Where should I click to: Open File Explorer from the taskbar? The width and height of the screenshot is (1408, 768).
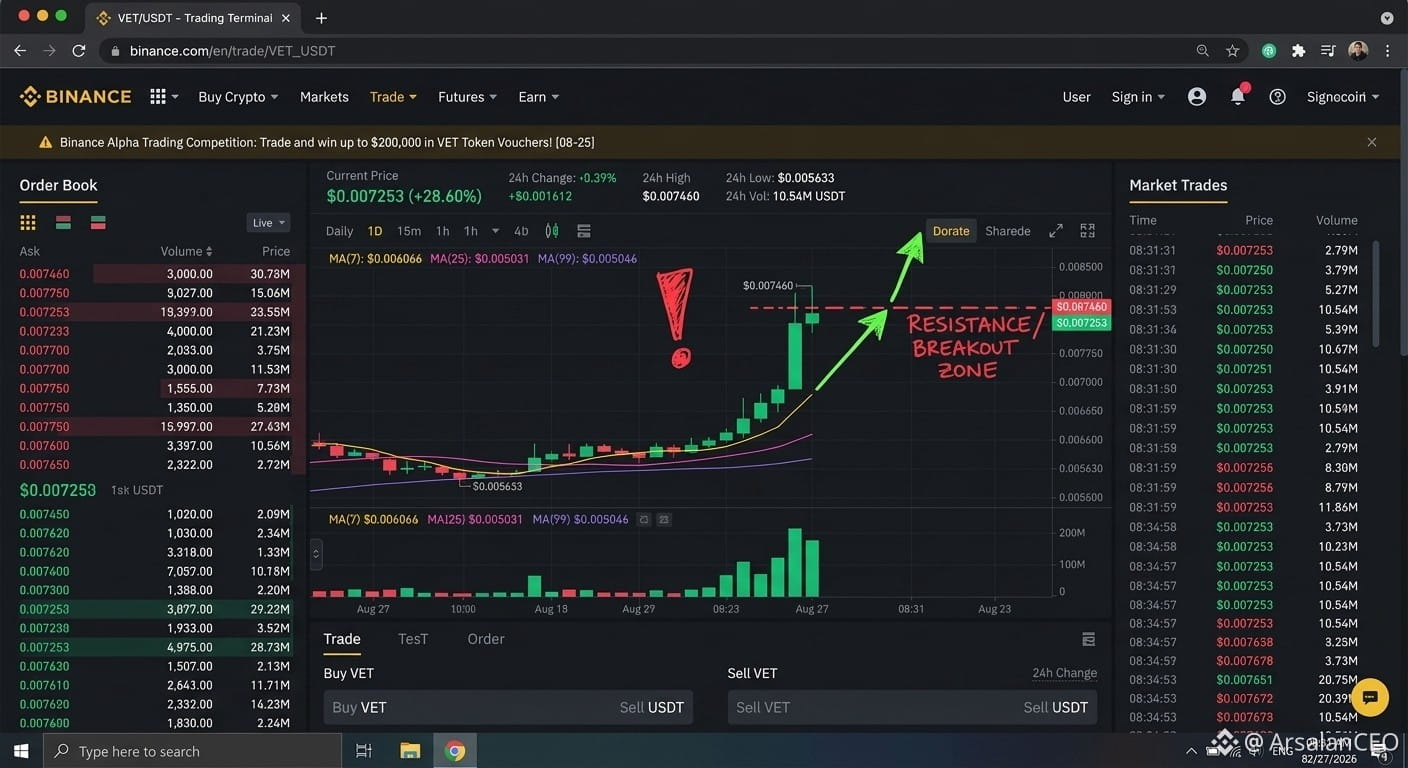click(x=410, y=751)
